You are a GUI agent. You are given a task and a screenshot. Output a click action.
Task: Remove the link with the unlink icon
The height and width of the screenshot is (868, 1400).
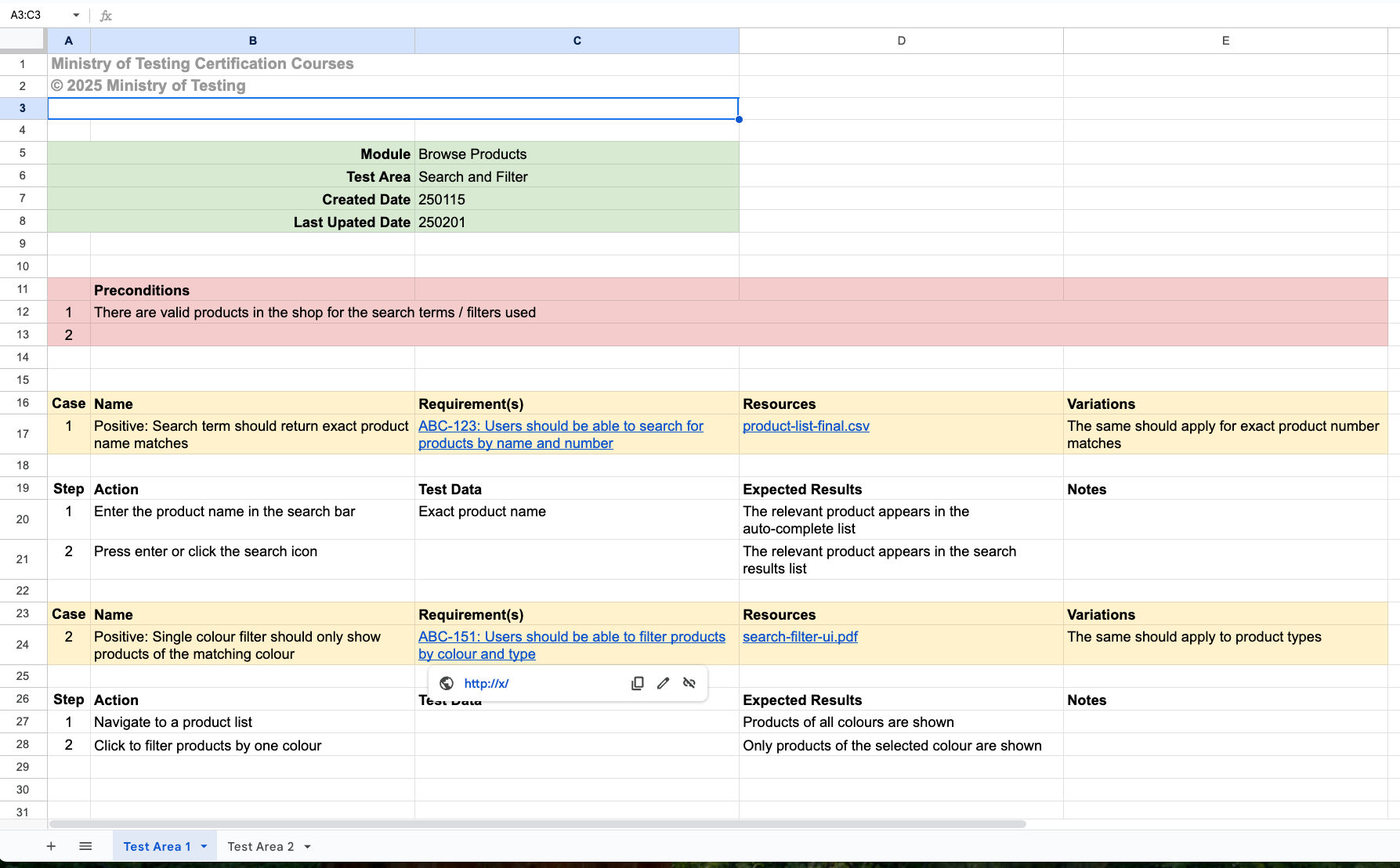689,683
